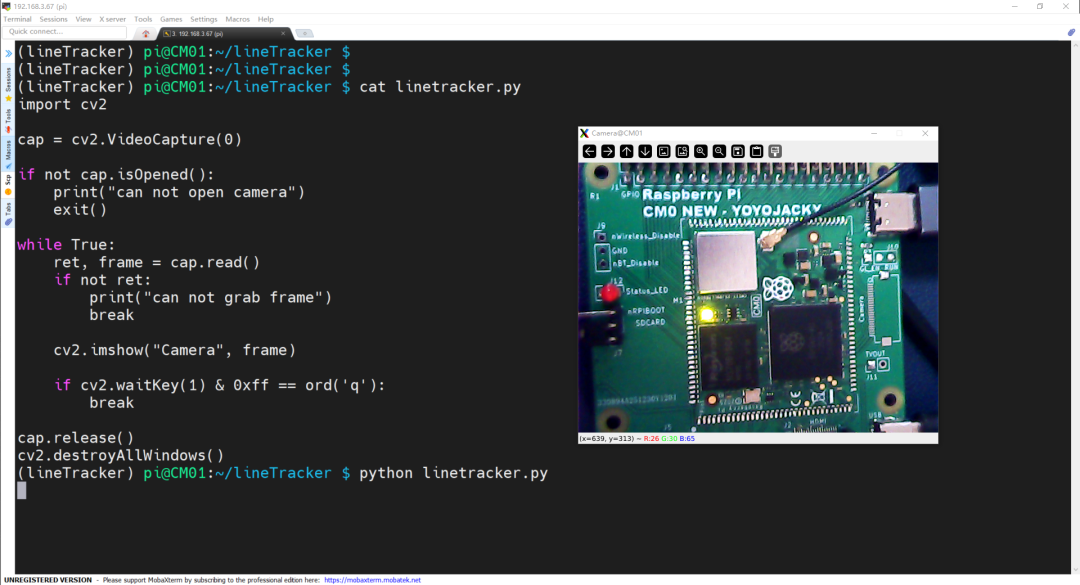The width and height of the screenshot is (1080, 585).
Task: Open the Settings menu
Action: click(203, 19)
